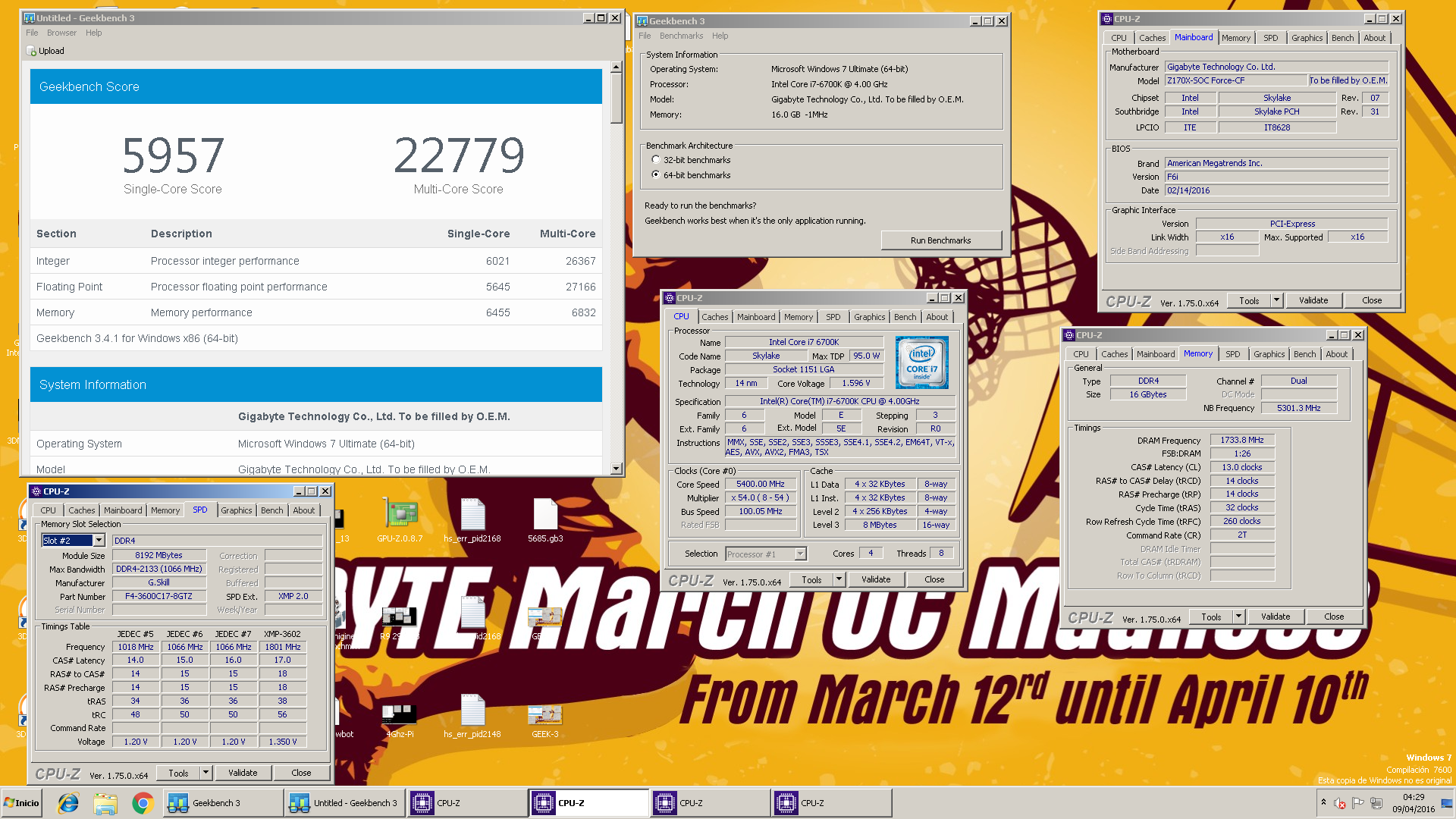Open the network tray icon
This screenshot has height=819, width=1456.
tap(1376, 803)
